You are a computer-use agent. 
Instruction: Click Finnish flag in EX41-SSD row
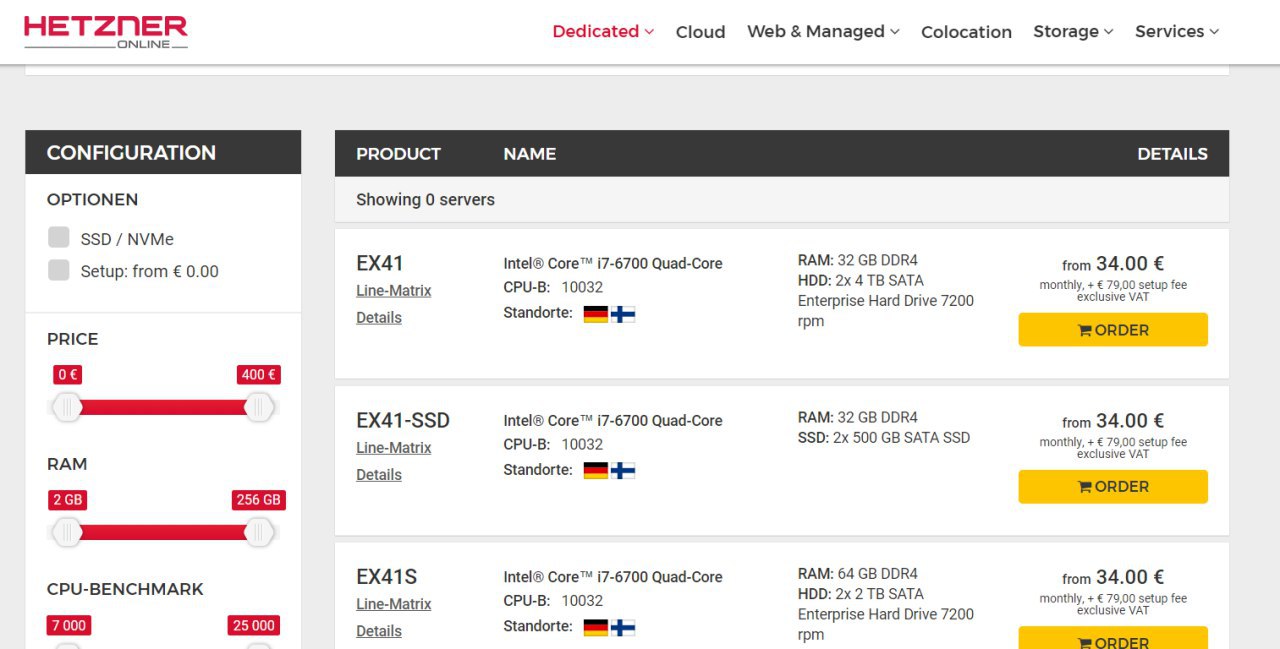tap(623, 470)
